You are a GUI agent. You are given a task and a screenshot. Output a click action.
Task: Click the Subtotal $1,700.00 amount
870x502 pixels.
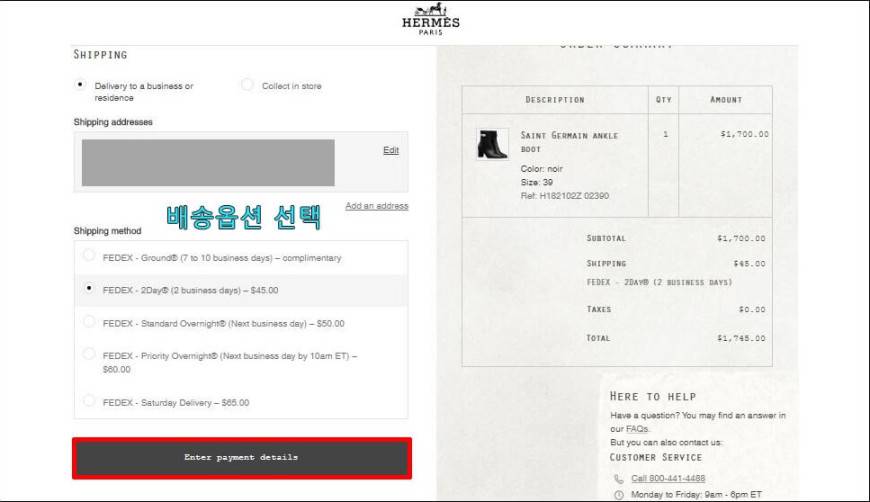pos(741,239)
